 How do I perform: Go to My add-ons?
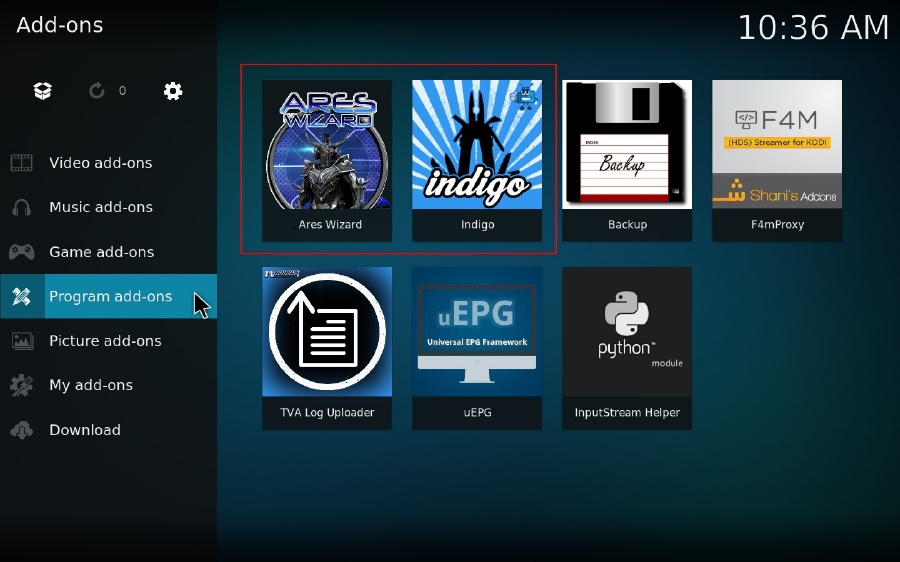pyautogui.click(x=108, y=385)
